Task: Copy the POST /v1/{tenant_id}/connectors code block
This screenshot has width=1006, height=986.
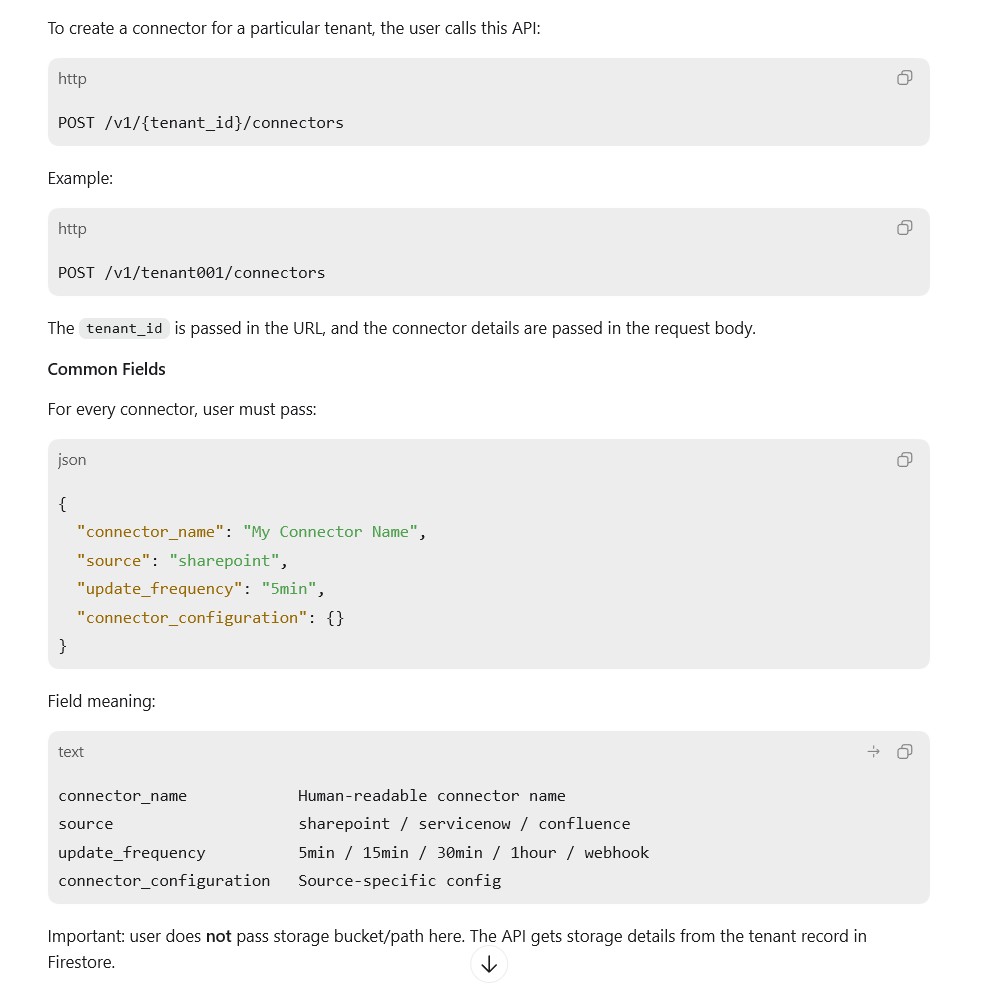Action: pyautogui.click(x=905, y=78)
